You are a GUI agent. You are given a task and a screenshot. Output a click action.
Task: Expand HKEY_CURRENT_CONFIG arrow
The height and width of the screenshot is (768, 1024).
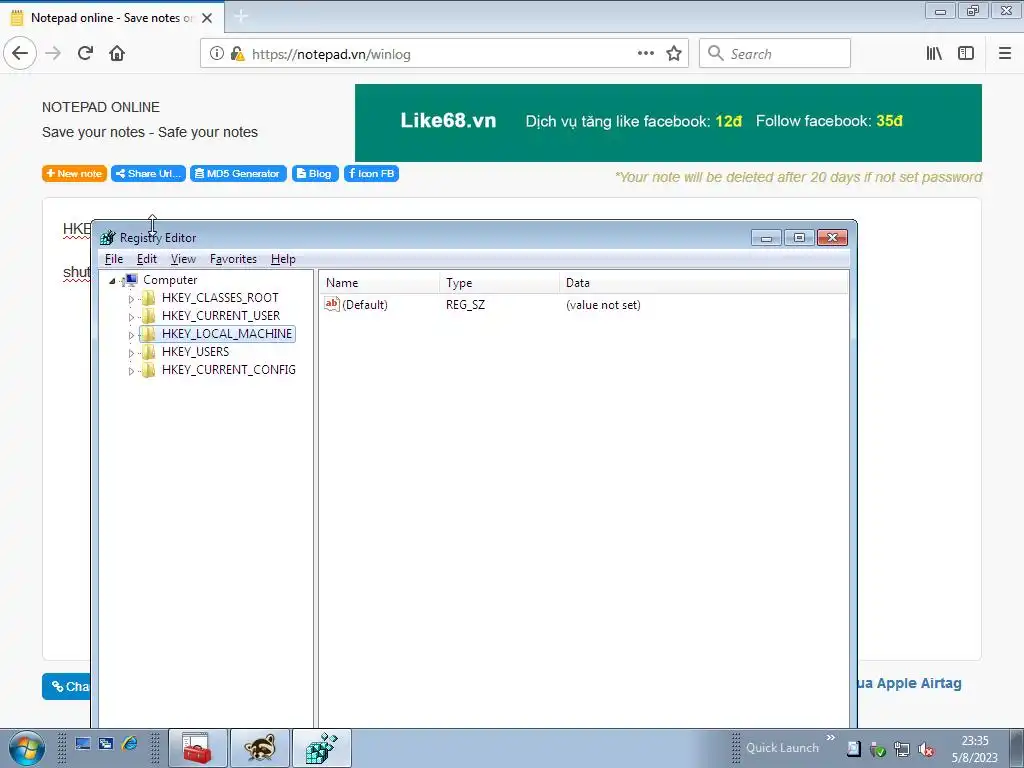131,371
